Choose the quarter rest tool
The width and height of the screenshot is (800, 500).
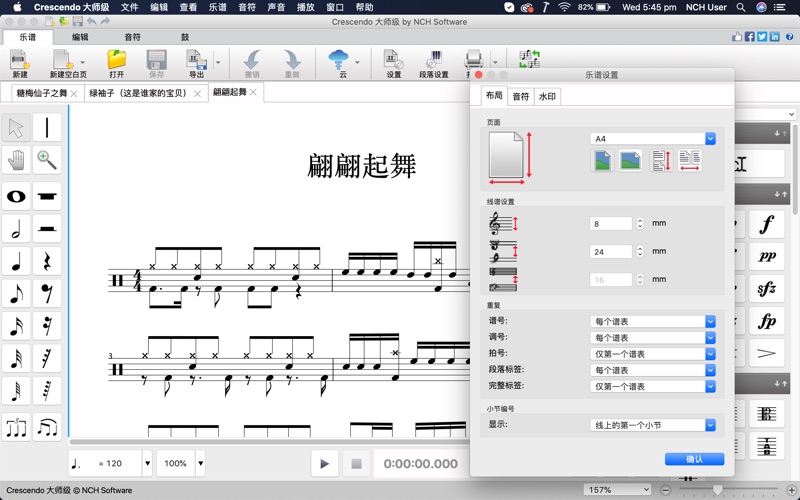47,262
